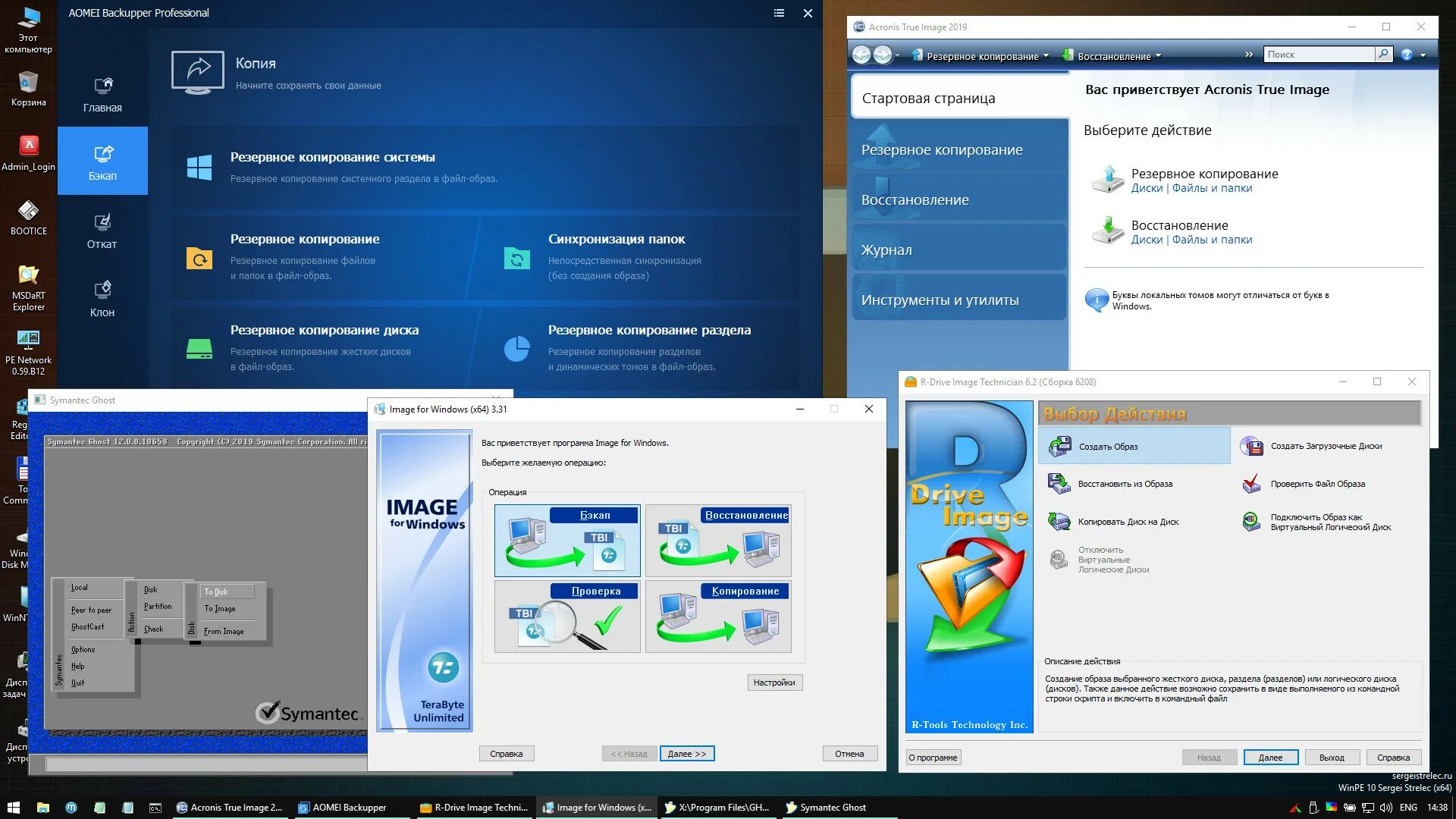Screen dimensions: 1456x819
Task: Open Резервное копирование dropdown in Acronis toolbar
Action: 981,55
